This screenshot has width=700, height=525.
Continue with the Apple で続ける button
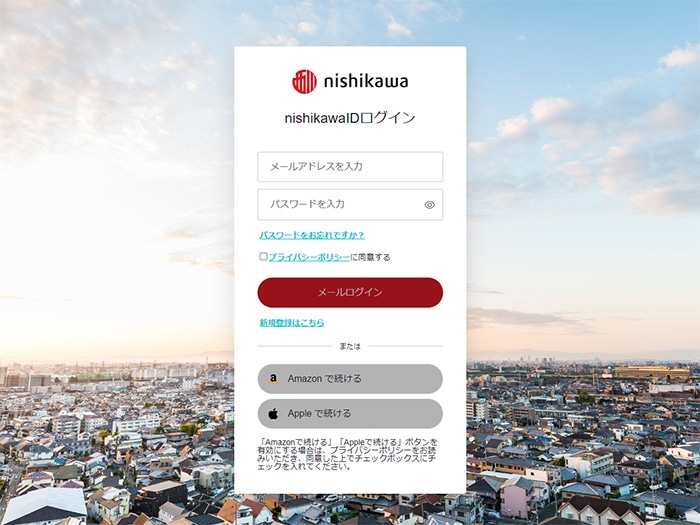click(350, 413)
